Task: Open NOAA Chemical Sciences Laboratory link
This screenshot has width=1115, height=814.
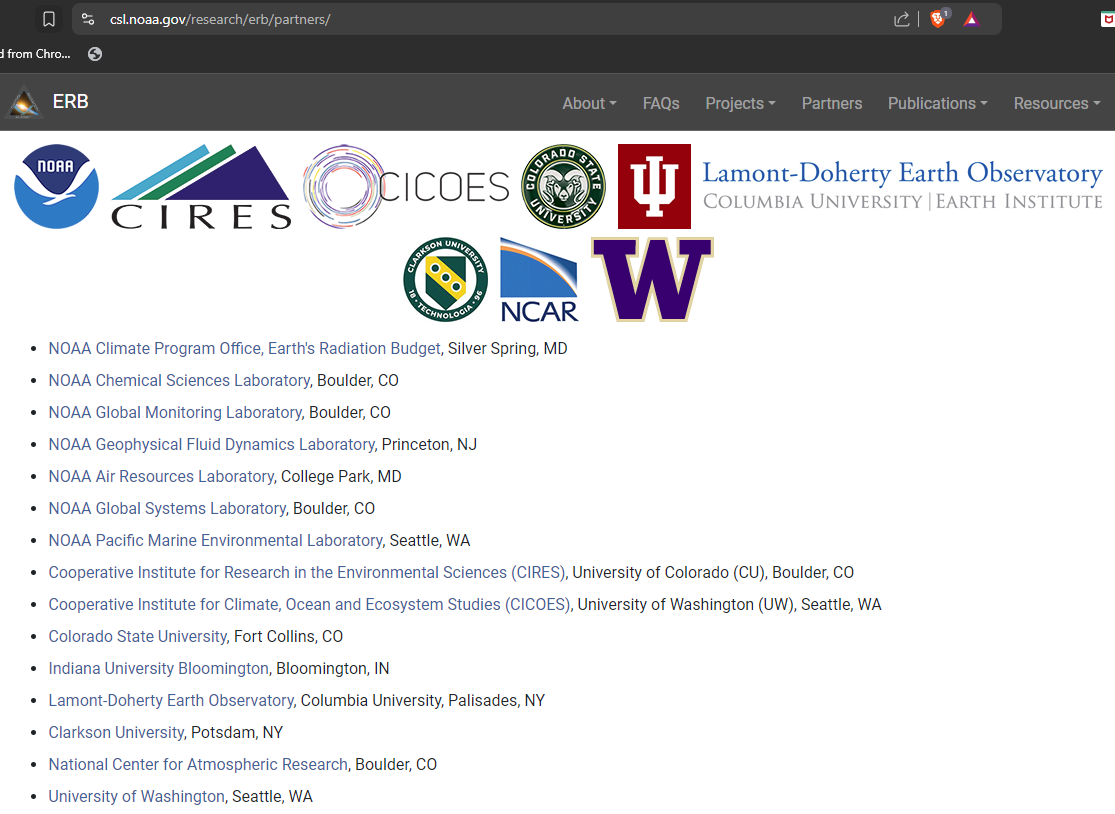Action: tap(179, 380)
